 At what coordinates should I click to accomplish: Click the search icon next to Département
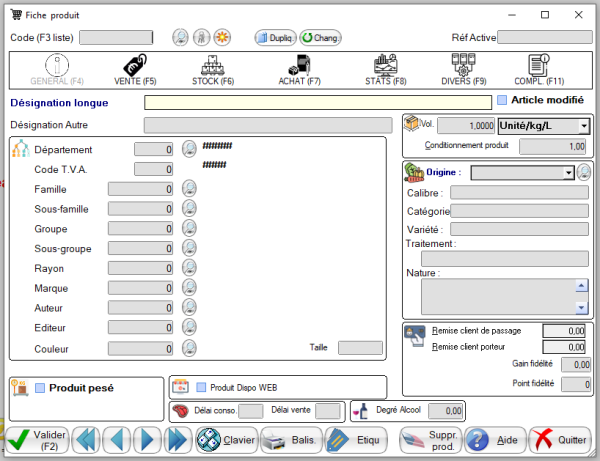pyautogui.click(x=189, y=149)
